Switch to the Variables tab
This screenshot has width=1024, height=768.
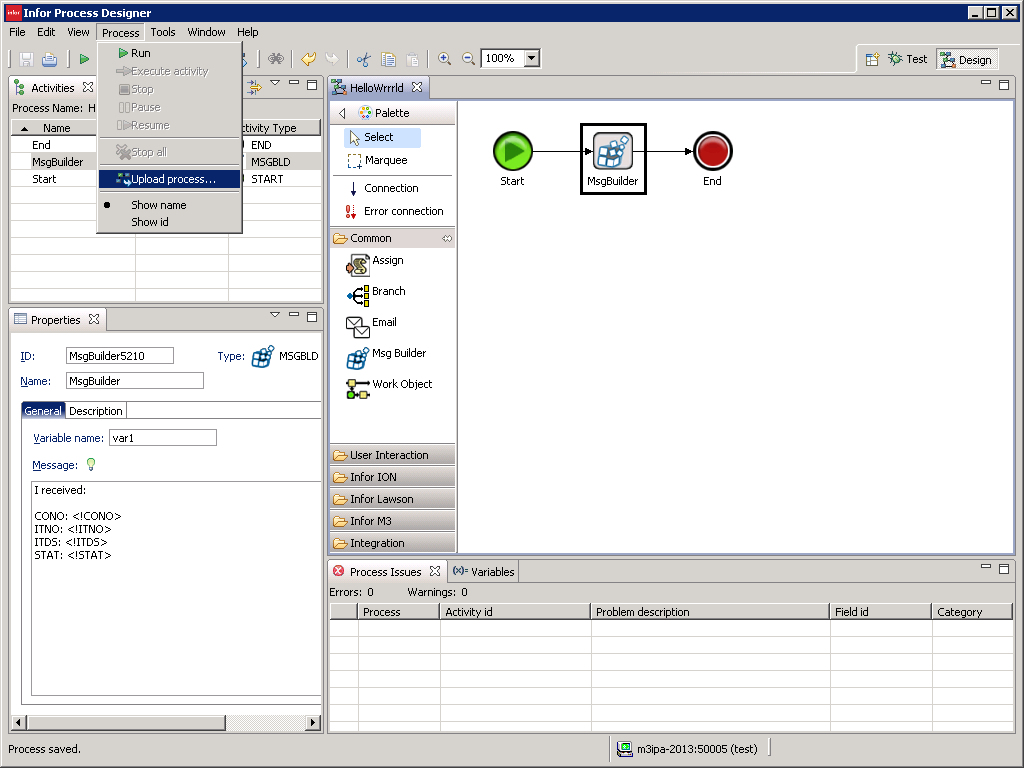[484, 572]
